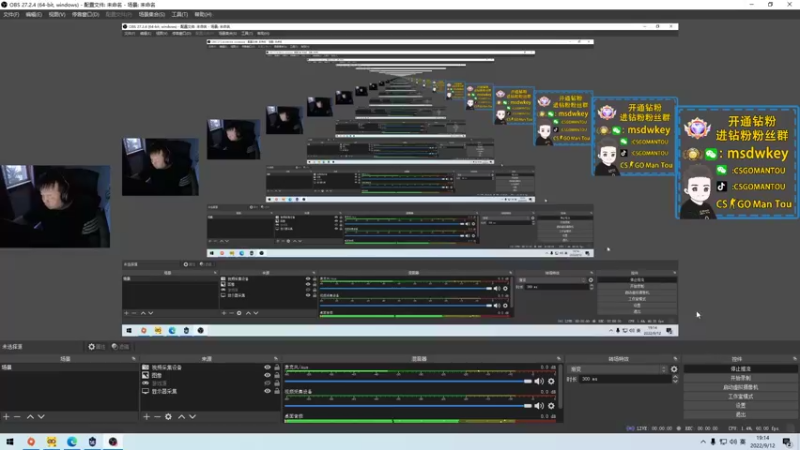Screen dimensions: 800x450
Task: Toggle visibility of greyed-out third source
Action: (267, 383)
